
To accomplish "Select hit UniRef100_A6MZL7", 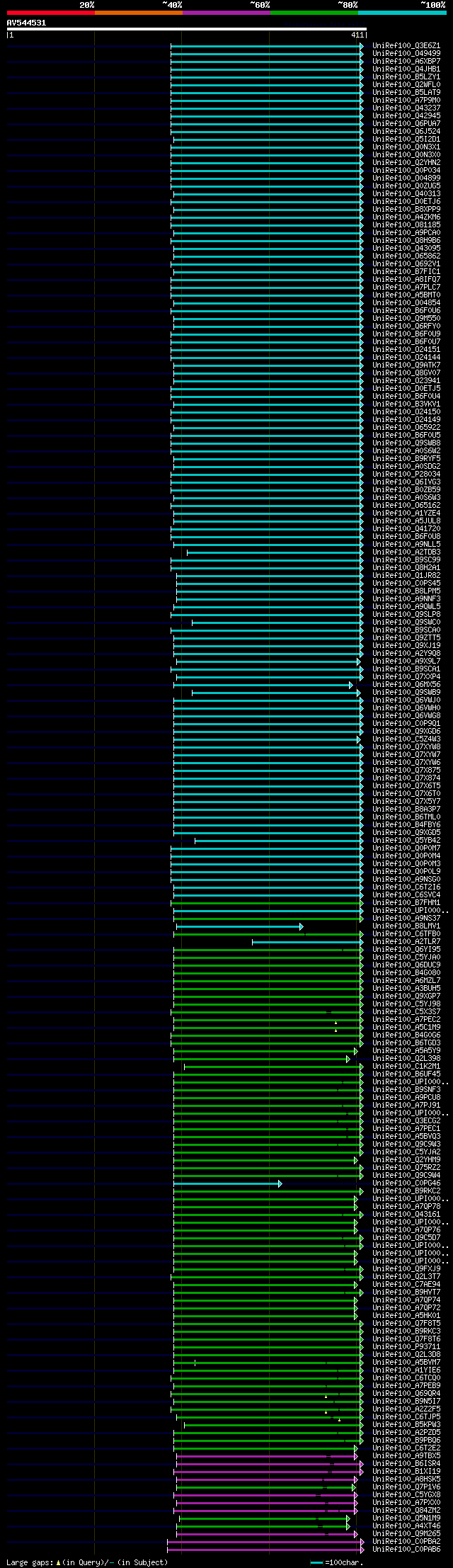I will (406, 981).
